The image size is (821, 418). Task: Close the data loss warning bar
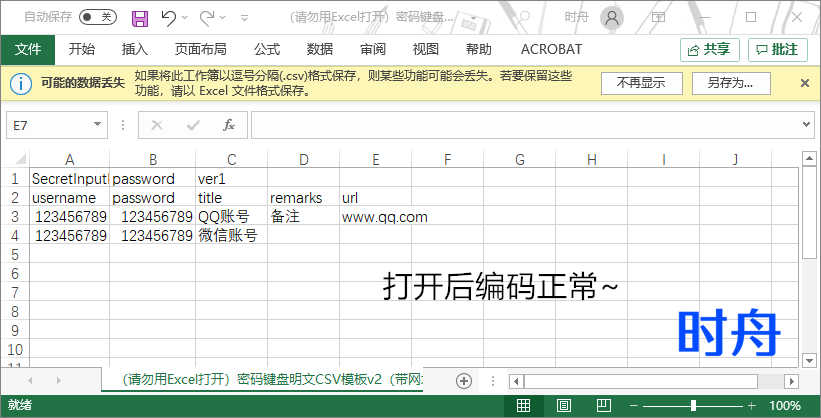805,83
